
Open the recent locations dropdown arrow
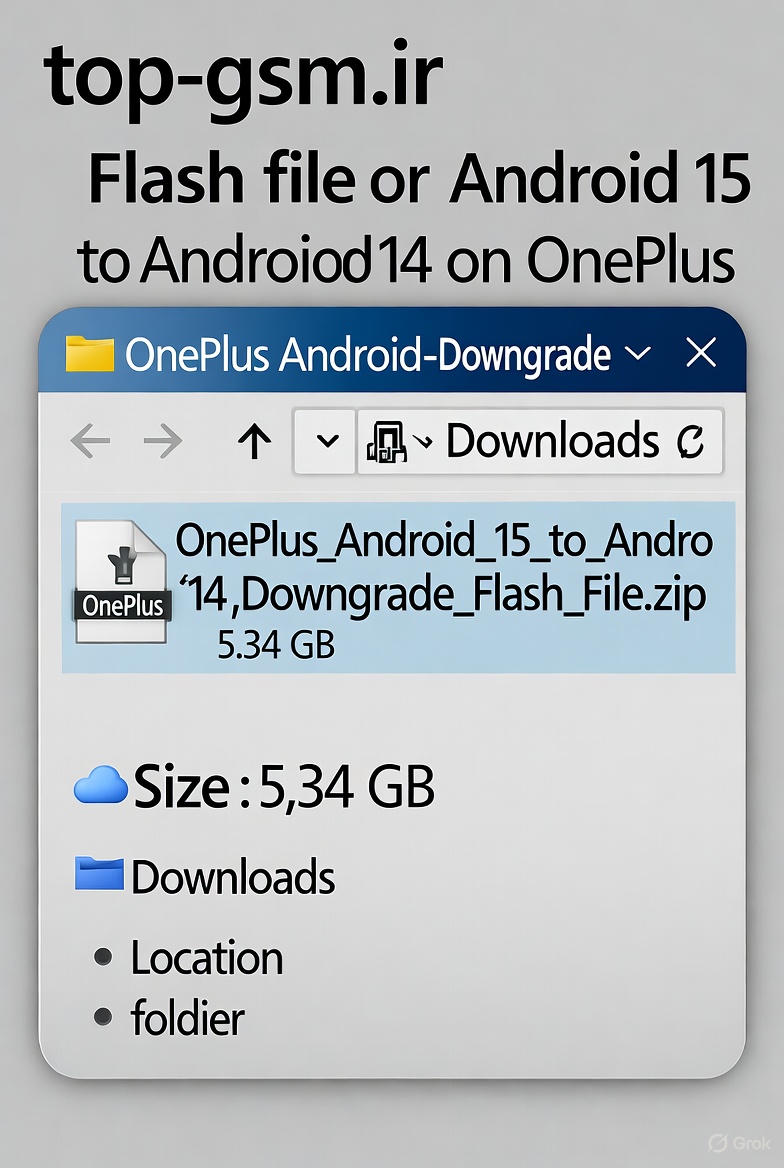tap(326, 441)
